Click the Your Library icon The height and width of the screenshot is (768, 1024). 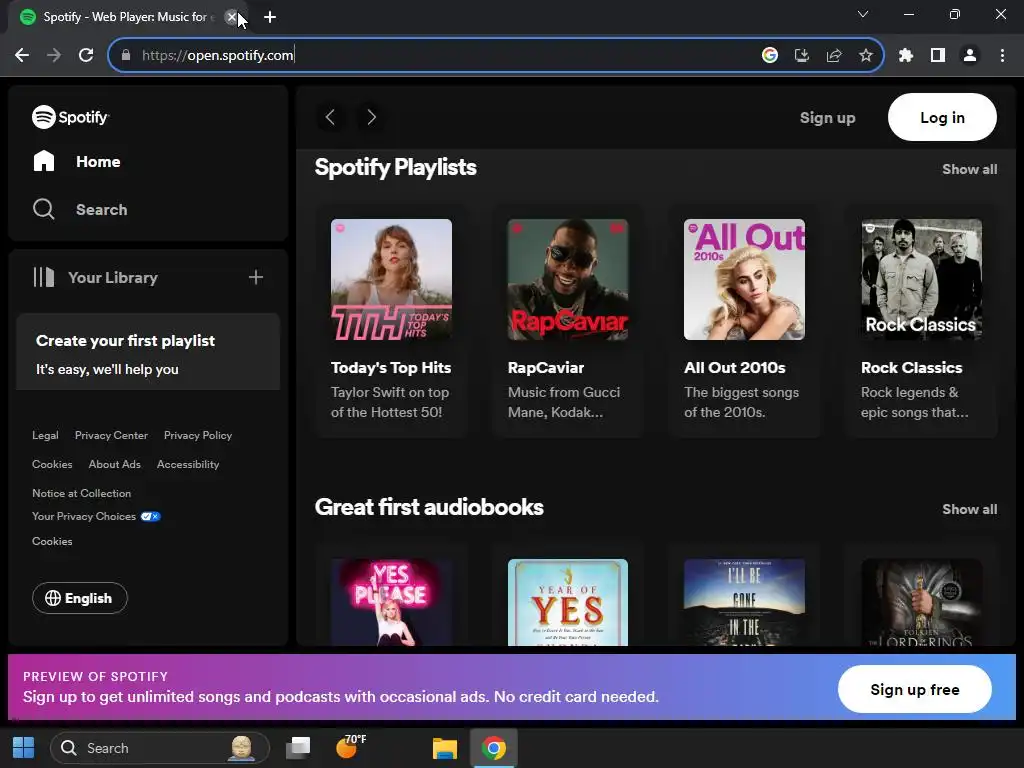point(44,278)
